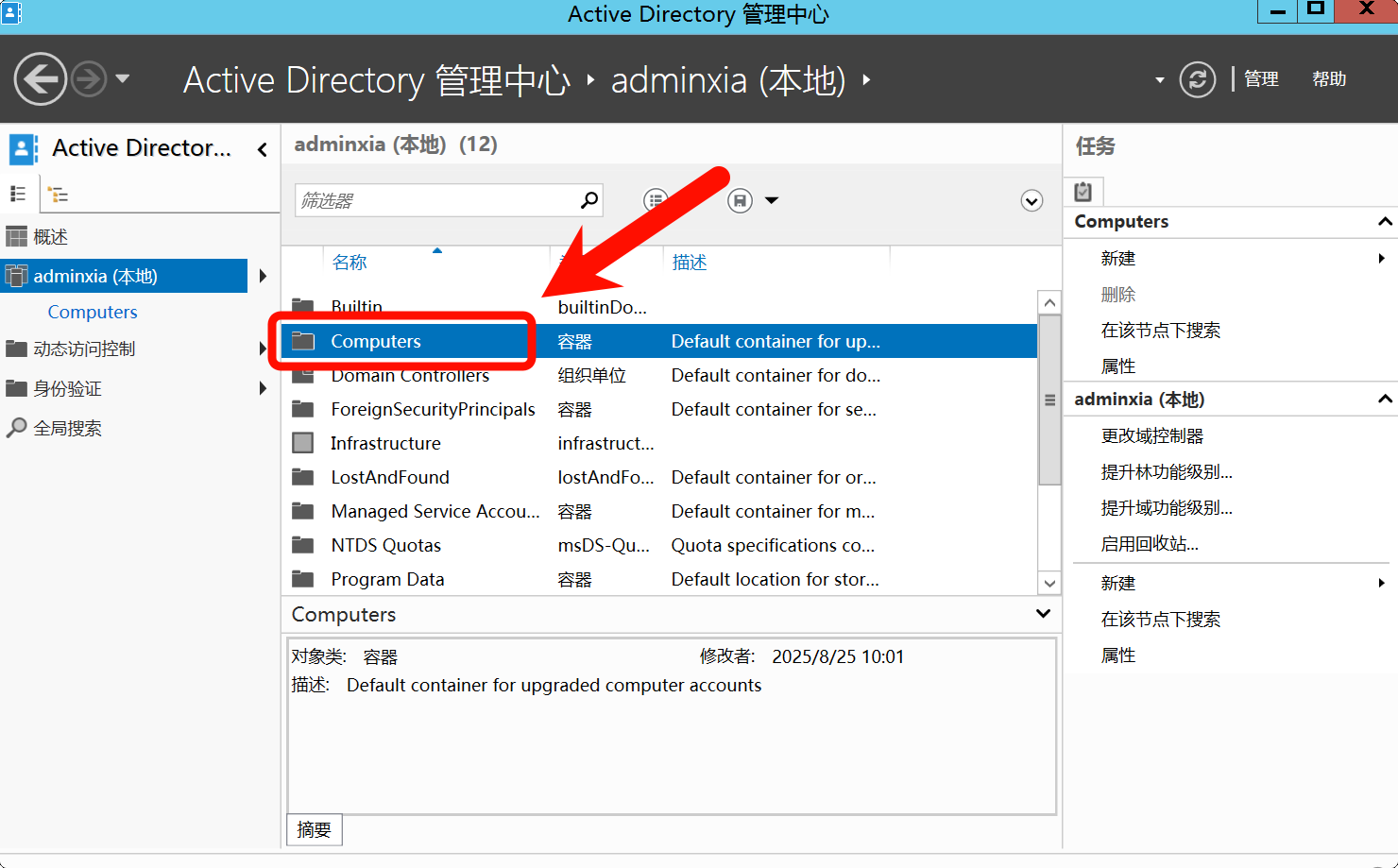Collapse the Computers tasks section
Screen dimensions: 1398x868
(1384, 222)
